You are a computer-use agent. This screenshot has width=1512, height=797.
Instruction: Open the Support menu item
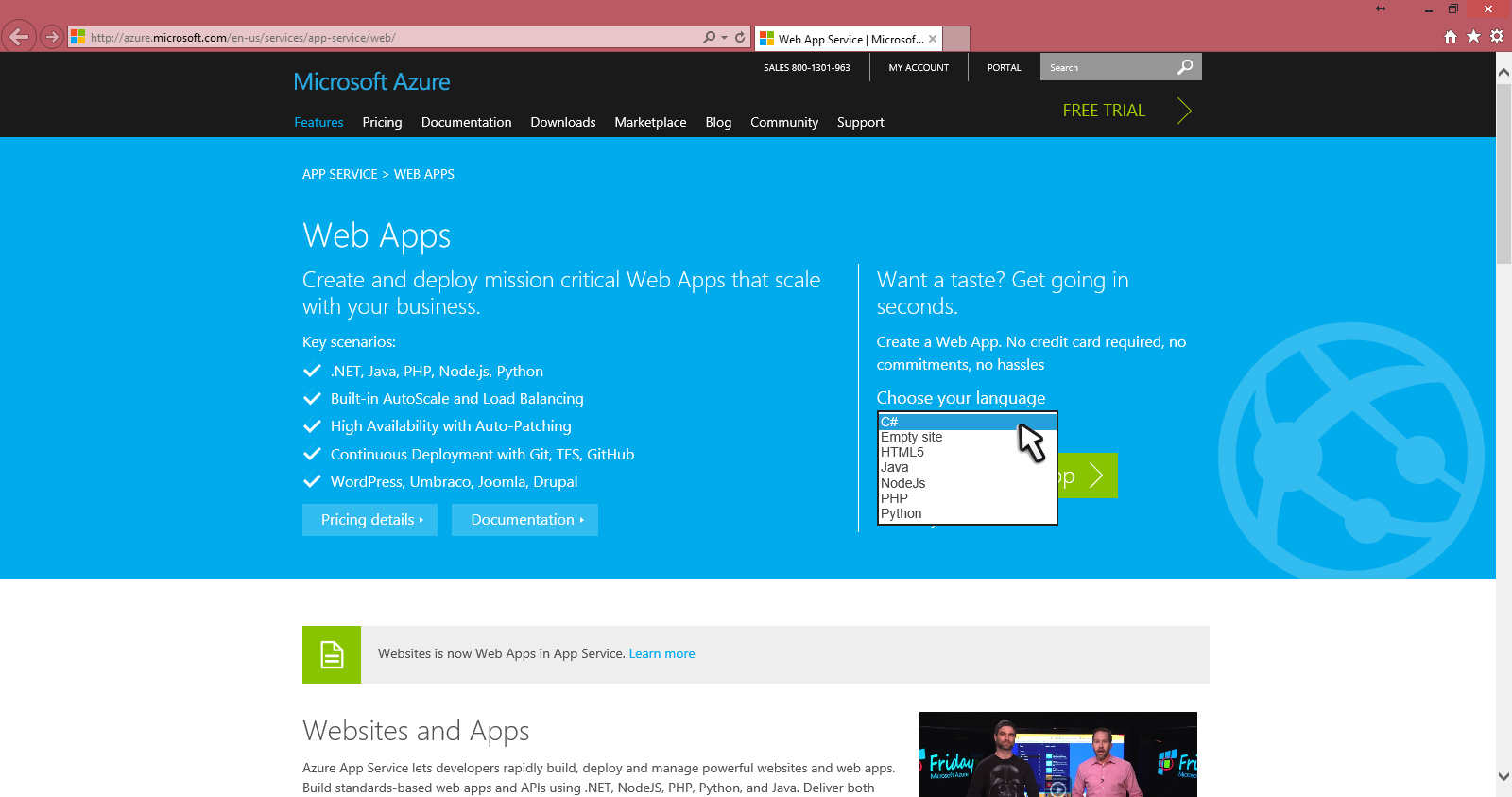pos(861,122)
